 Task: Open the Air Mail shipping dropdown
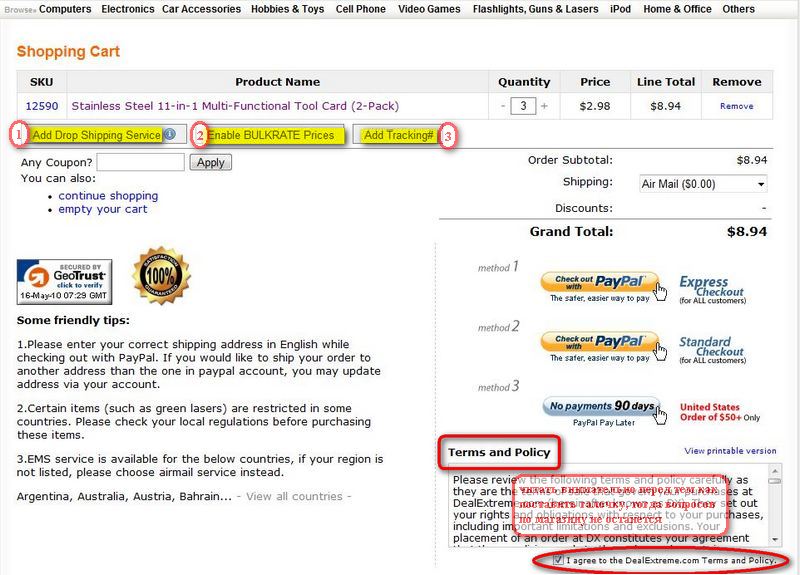(x=703, y=184)
